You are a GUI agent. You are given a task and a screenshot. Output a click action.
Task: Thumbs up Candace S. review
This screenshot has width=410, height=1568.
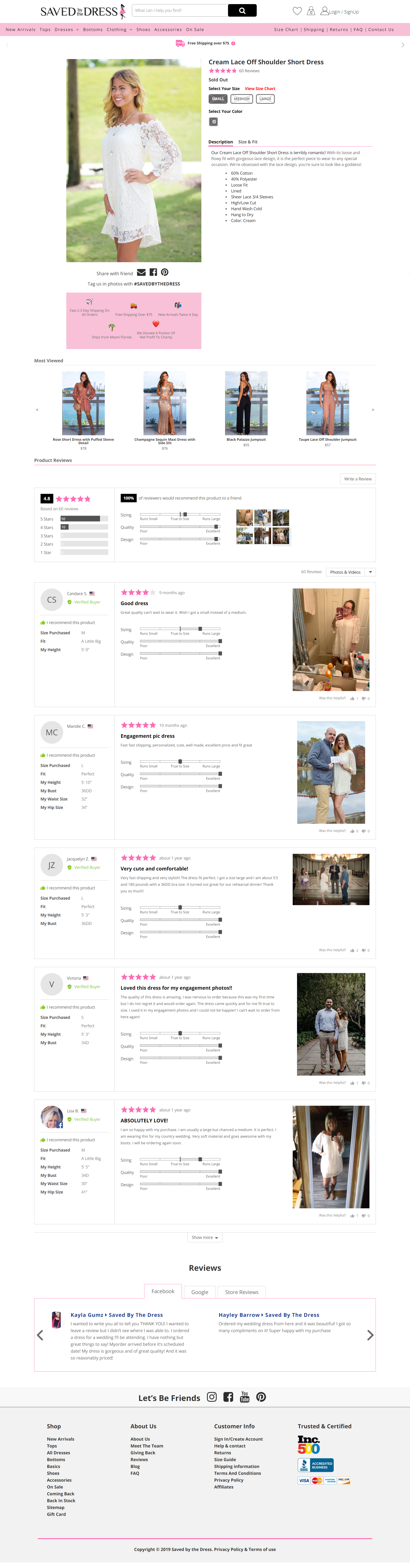[x=352, y=699]
